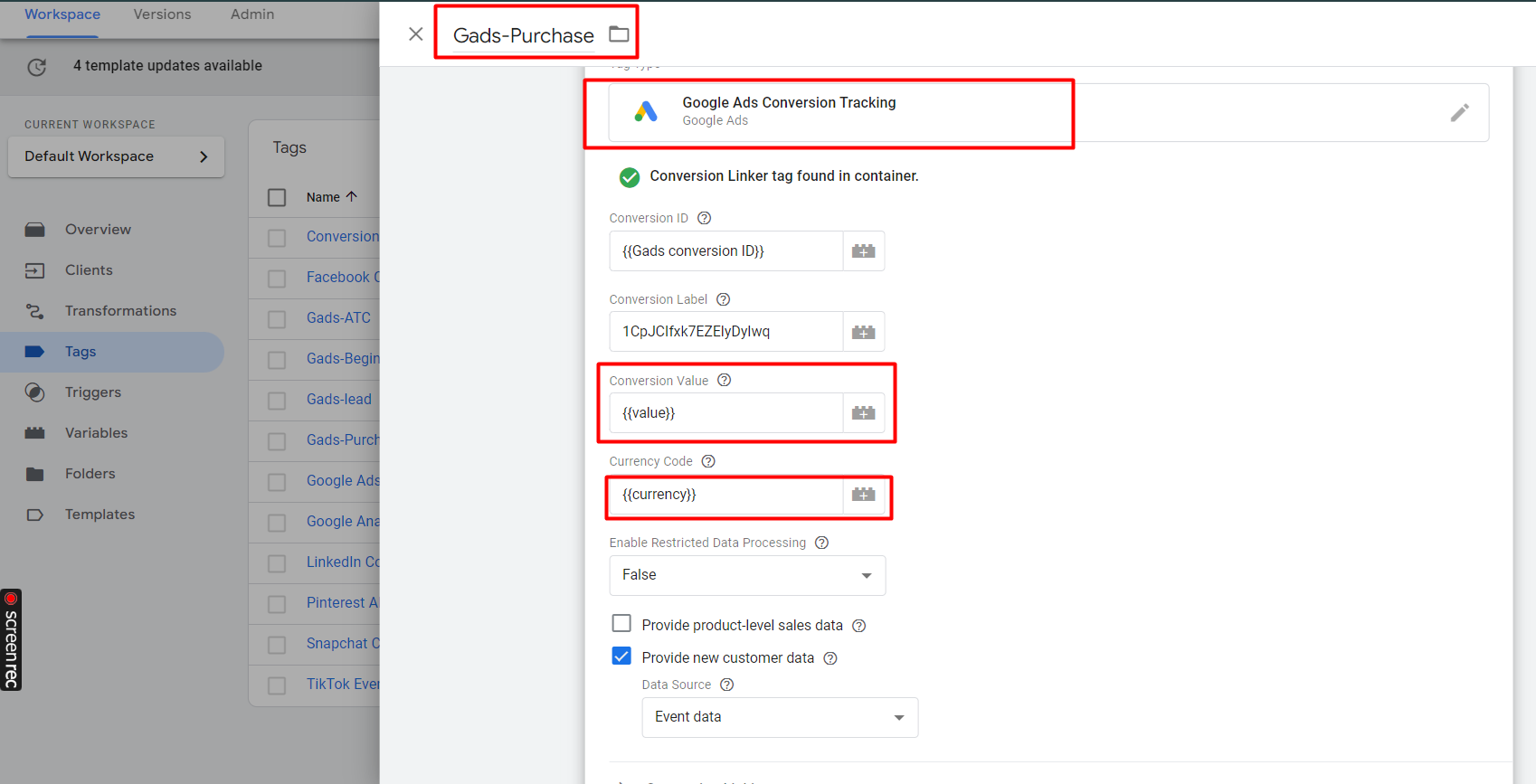Open Enable Restricted Data Processing dropdown

[747, 575]
